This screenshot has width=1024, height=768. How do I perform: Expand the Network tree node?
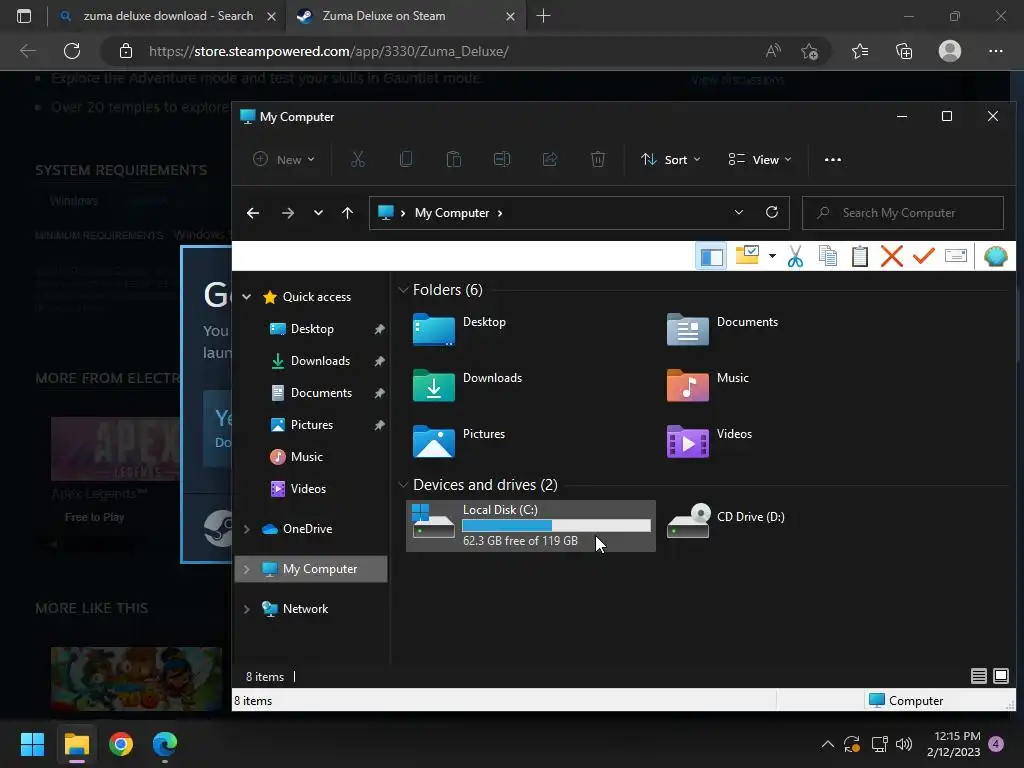coord(247,609)
